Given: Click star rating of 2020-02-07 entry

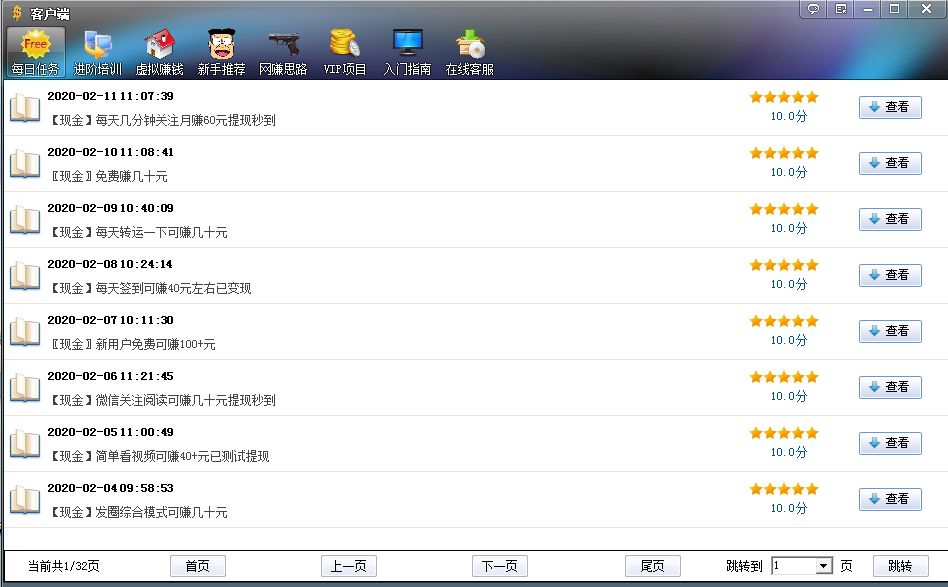Looking at the screenshot, I should 784,321.
